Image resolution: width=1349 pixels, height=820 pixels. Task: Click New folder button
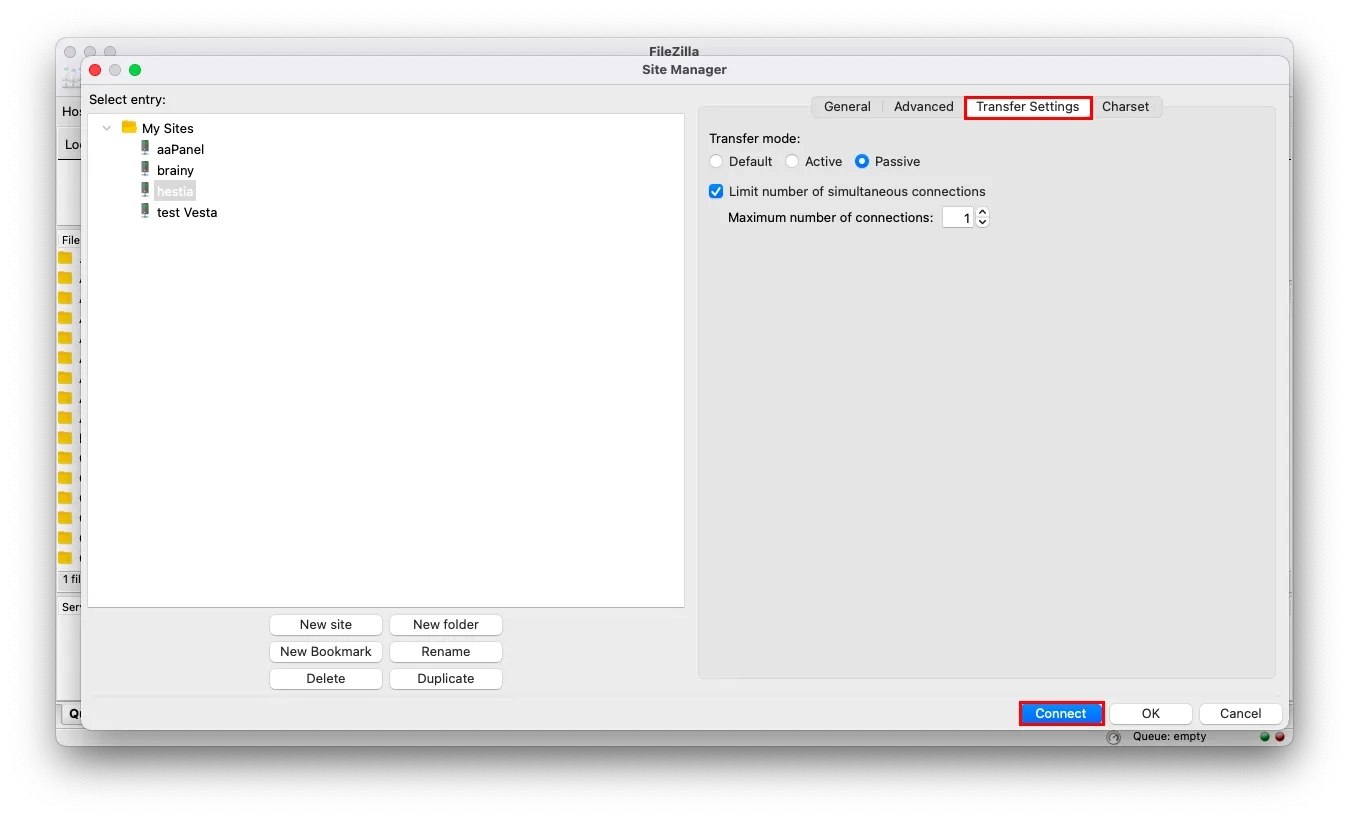point(446,624)
